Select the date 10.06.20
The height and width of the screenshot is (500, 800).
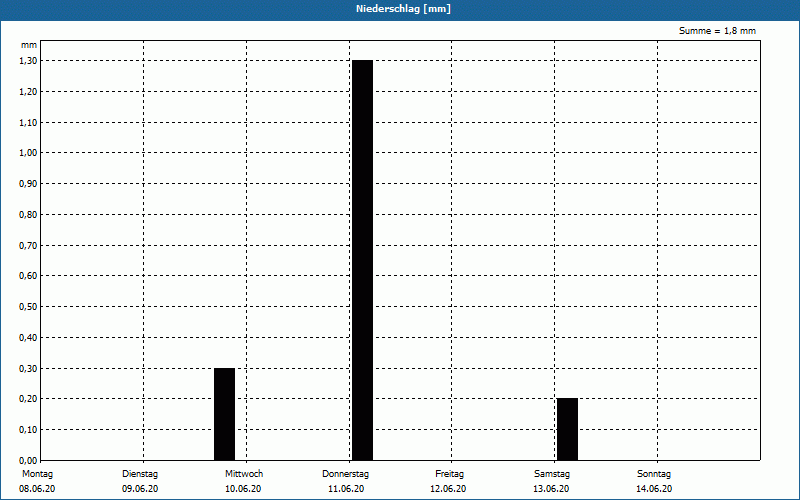243,489
